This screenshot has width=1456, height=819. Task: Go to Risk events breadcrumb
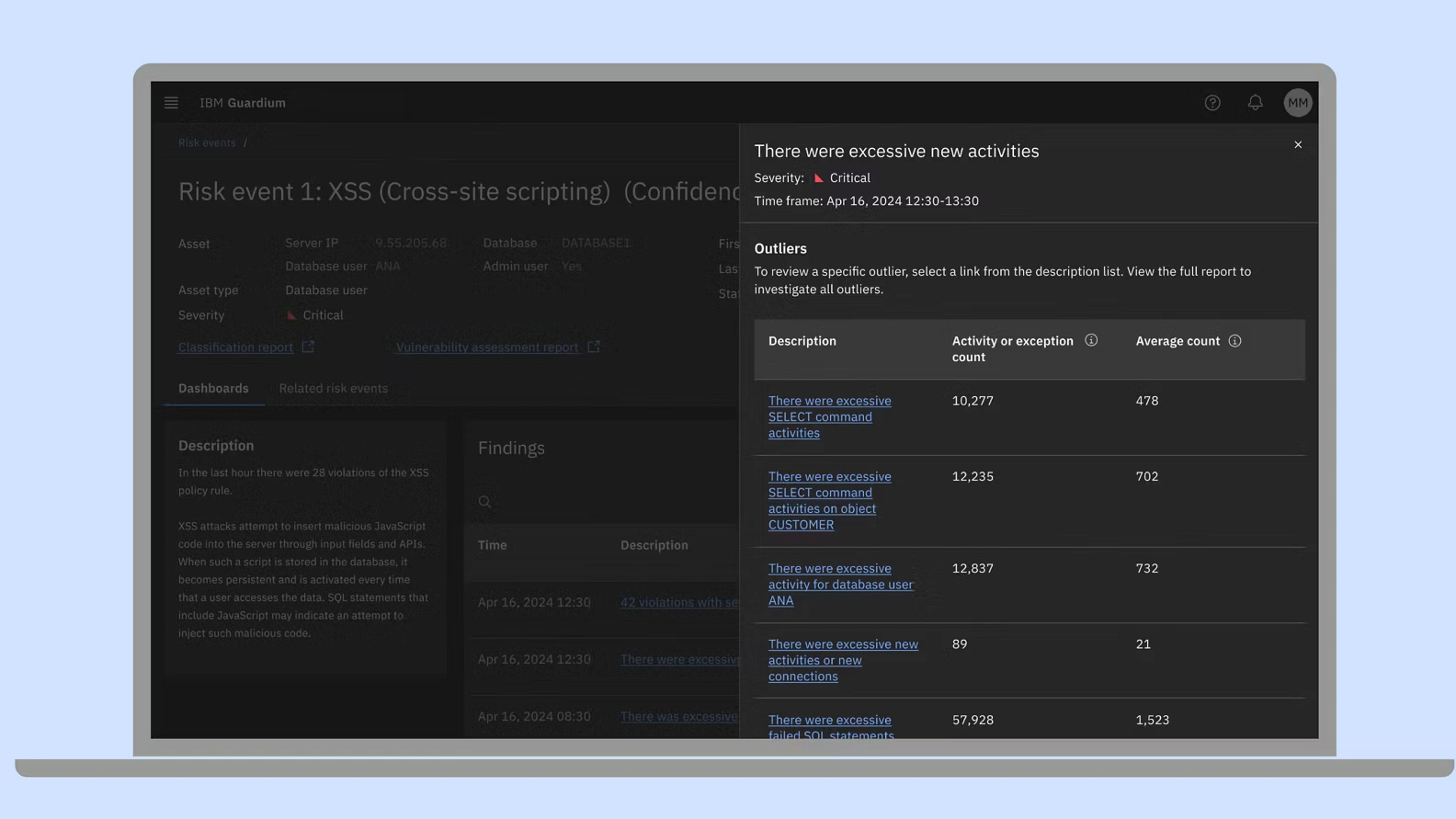click(207, 142)
